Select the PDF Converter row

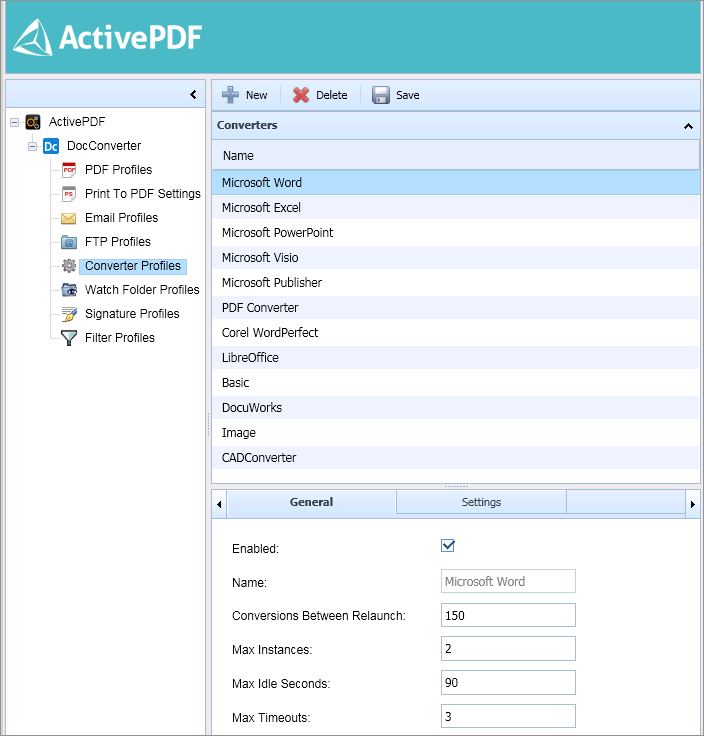[455, 307]
